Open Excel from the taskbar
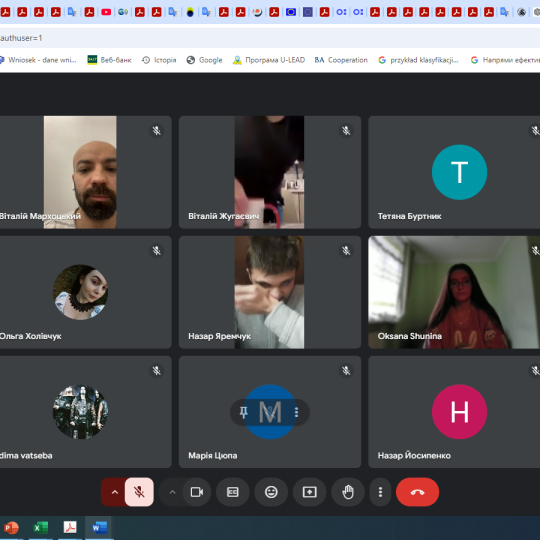 (x=41, y=528)
